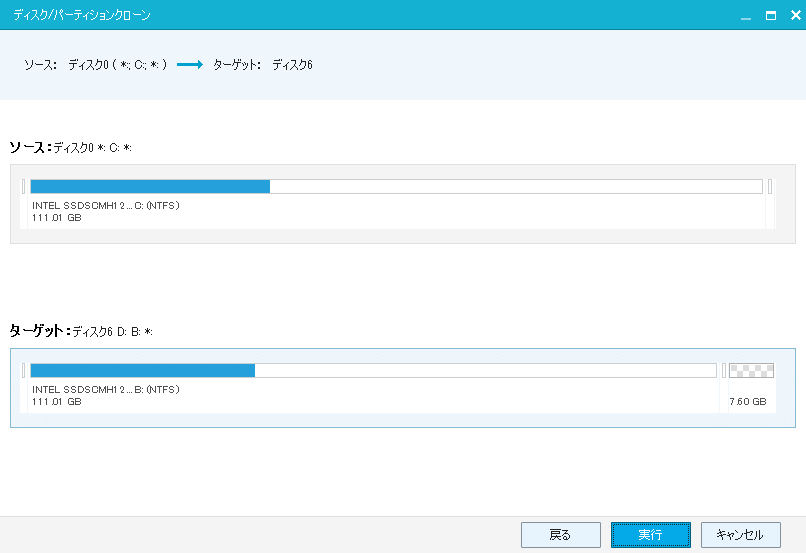The image size is (806, 553).
Task: Close the ディスク/パーティションクローン window
Action: [796, 15]
